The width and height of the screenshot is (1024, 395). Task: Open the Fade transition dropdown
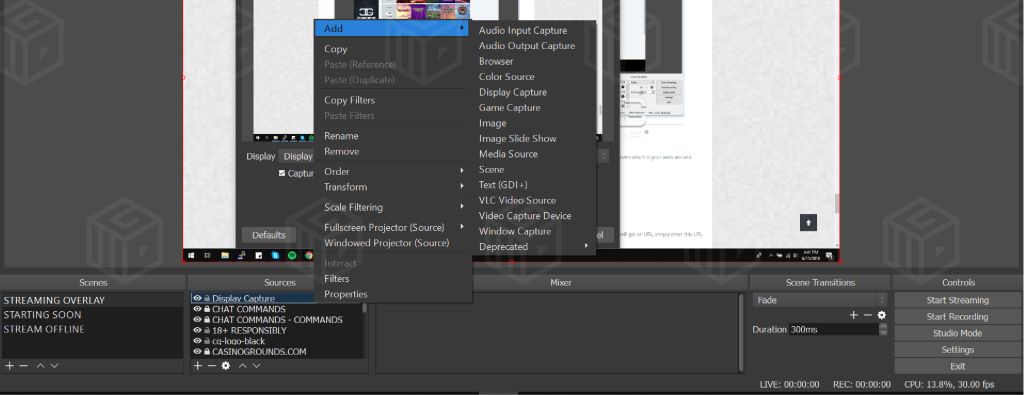(x=820, y=300)
